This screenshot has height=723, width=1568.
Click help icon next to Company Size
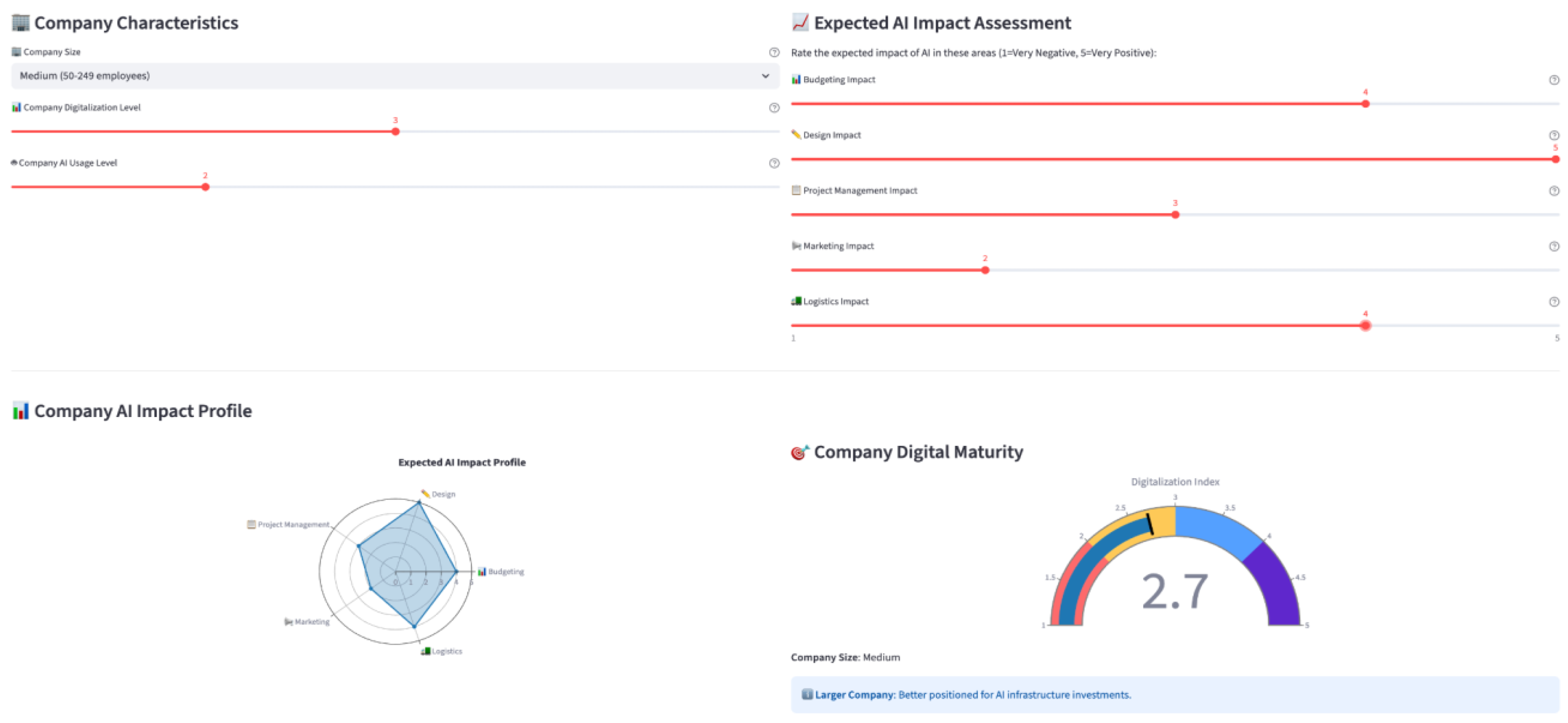[774, 52]
